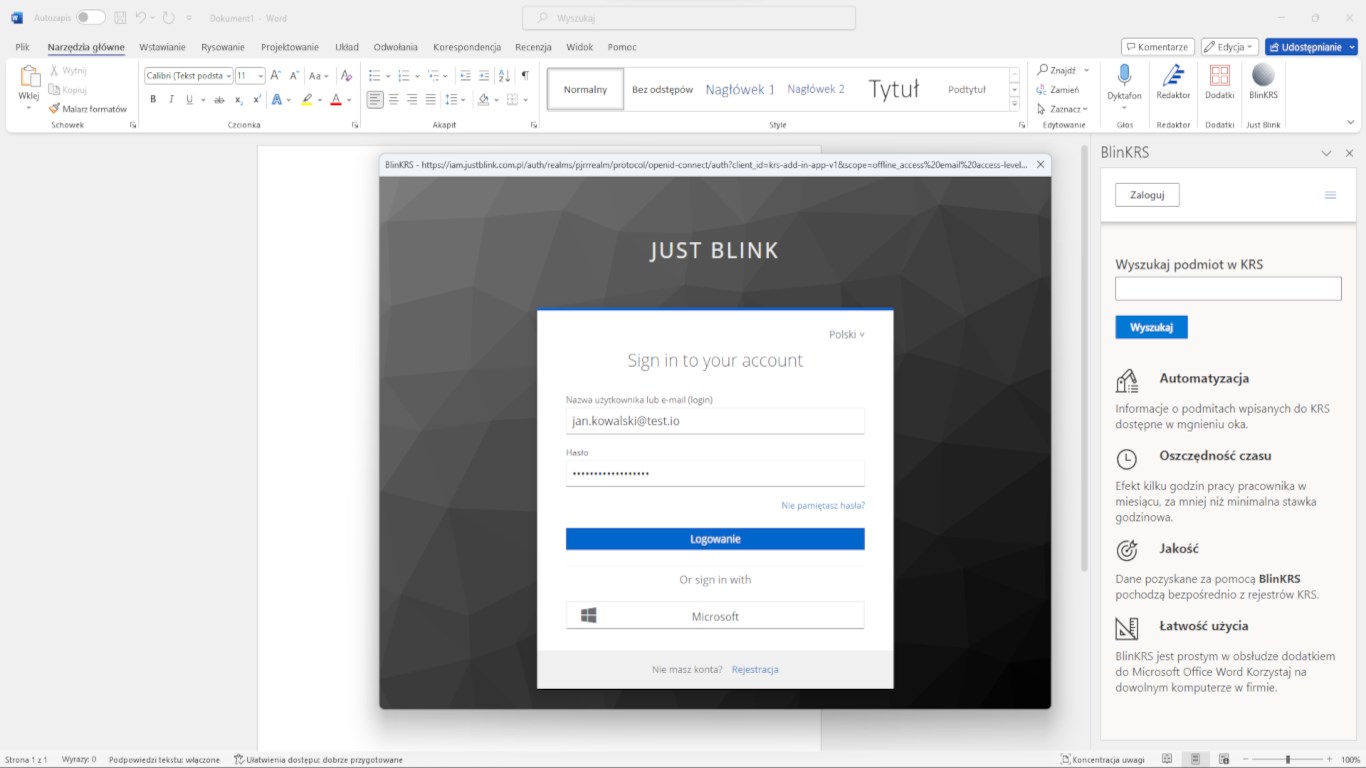Click the KRS search input field
This screenshot has width=1366, height=768.
pyautogui.click(x=1228, y=289)
